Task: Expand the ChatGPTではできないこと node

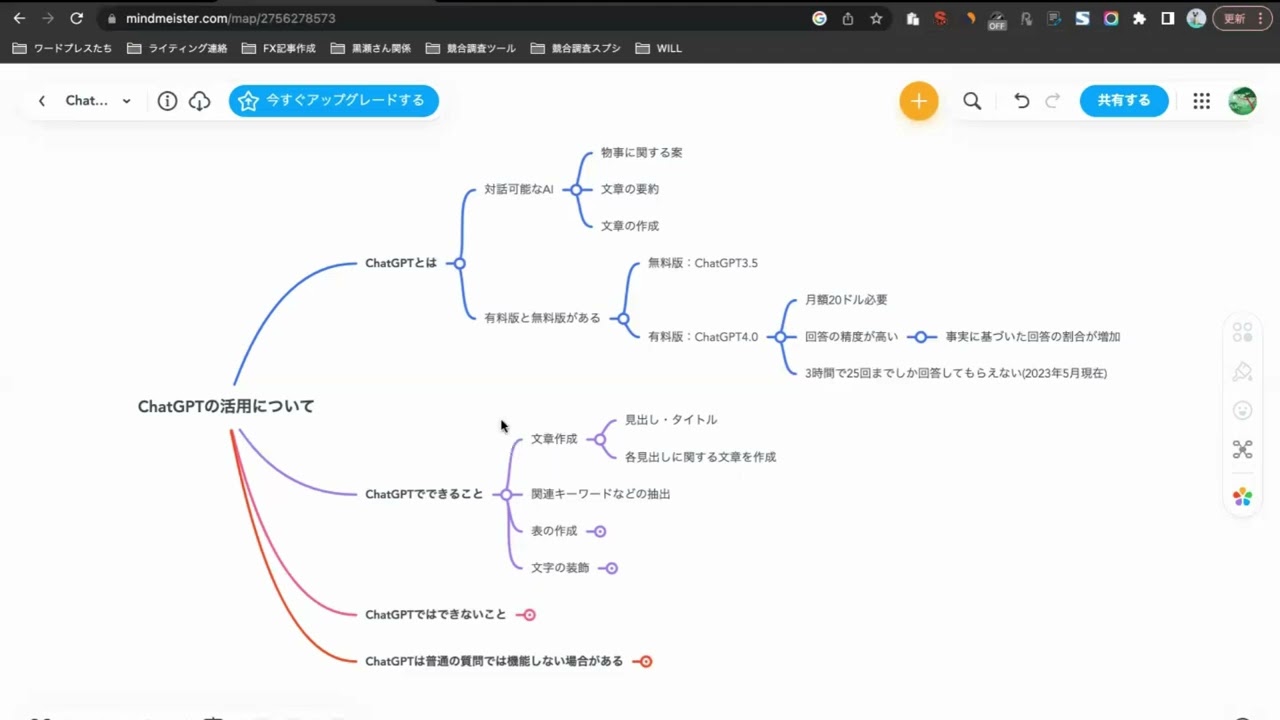Action: point(530,615)
